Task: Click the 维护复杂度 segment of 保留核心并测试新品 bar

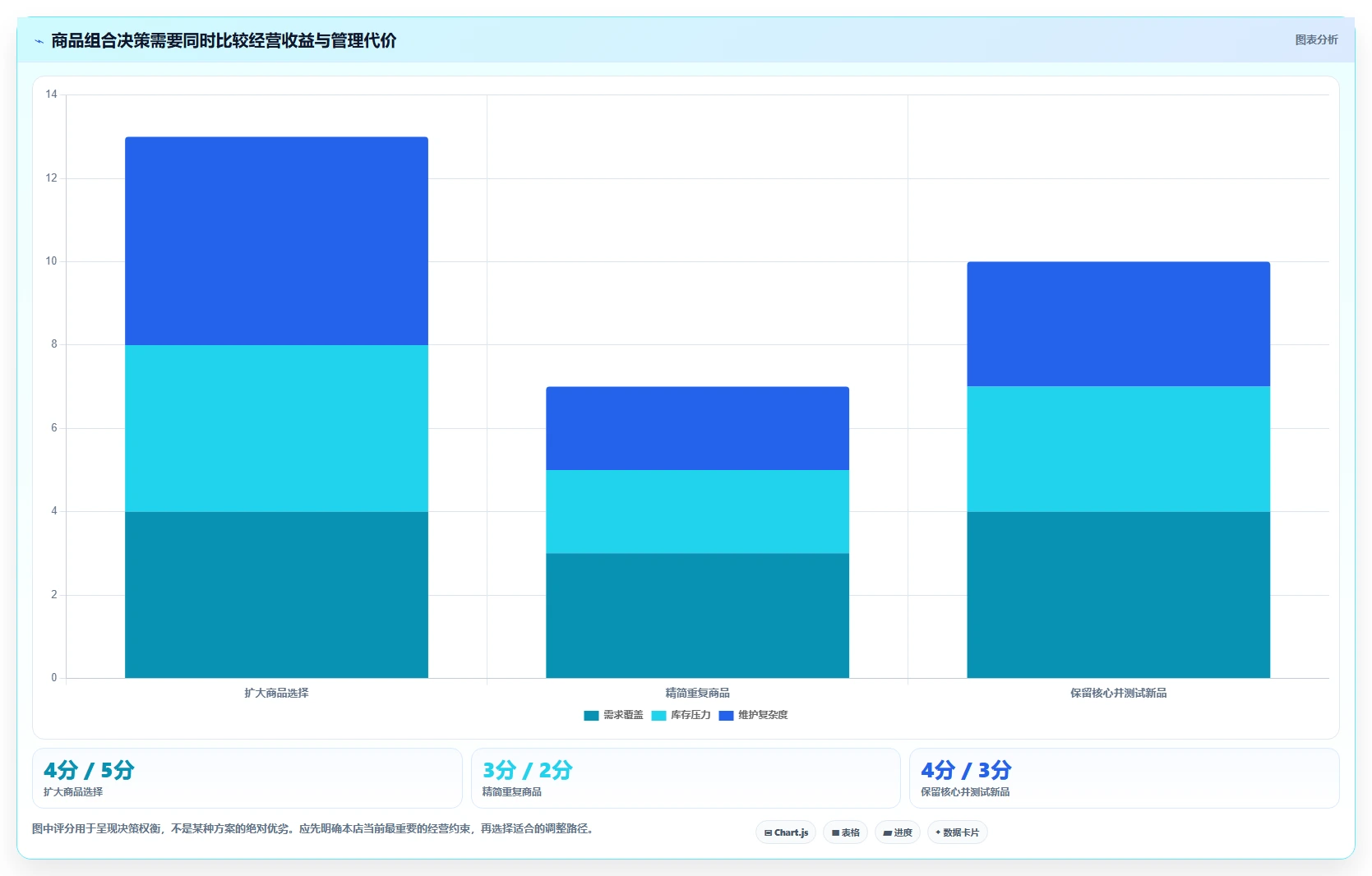Action: click(x=1118, y=324)
